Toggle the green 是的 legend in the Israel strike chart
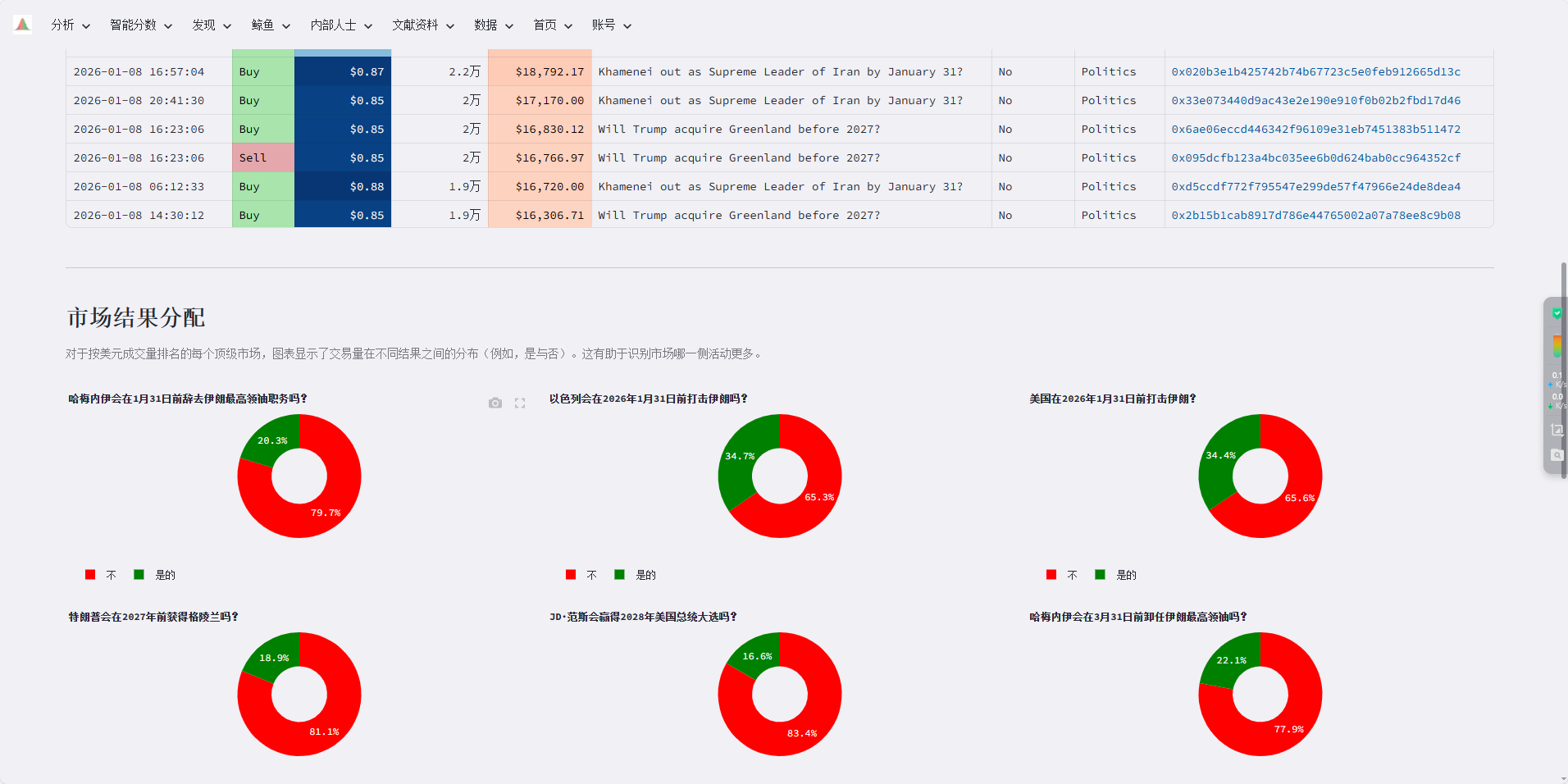The image size is (1568, 784). point(636,575)
